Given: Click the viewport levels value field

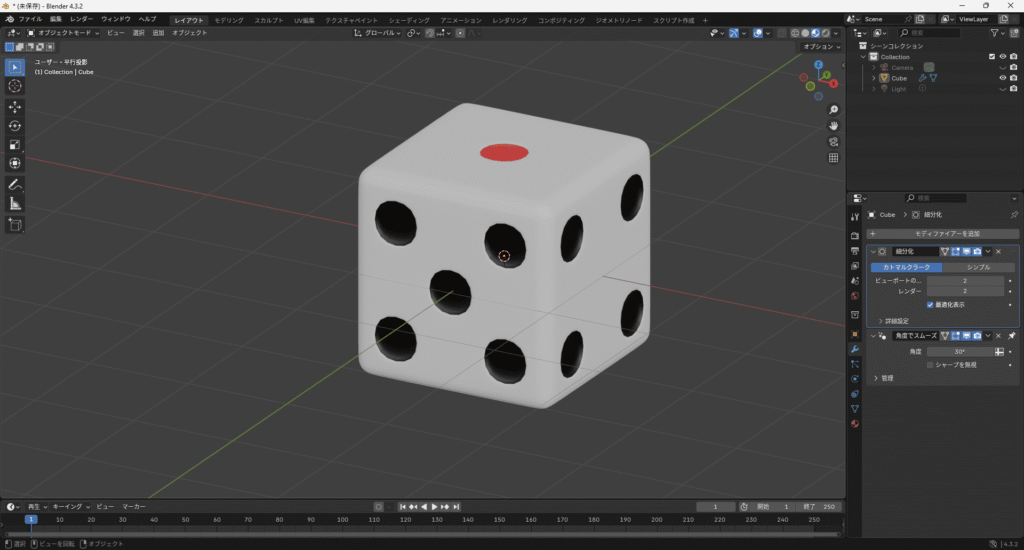Looking at the screenshot, I should click(x=965, y=281).
